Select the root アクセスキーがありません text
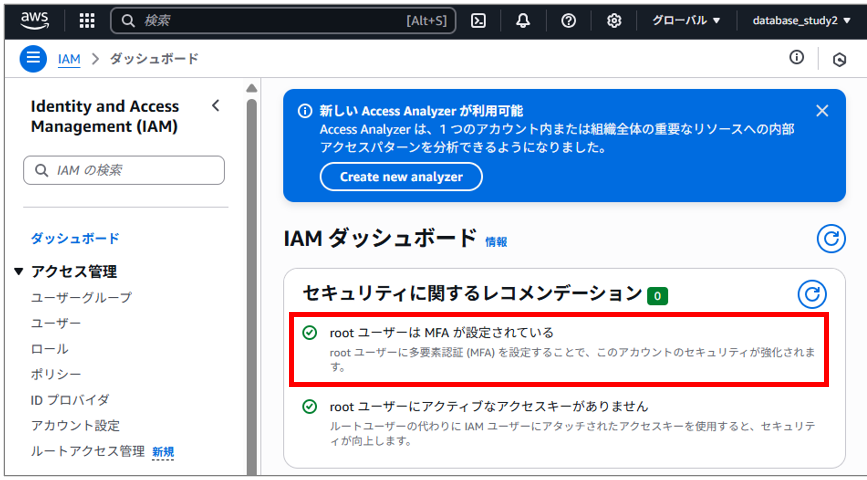 (489, 406)
